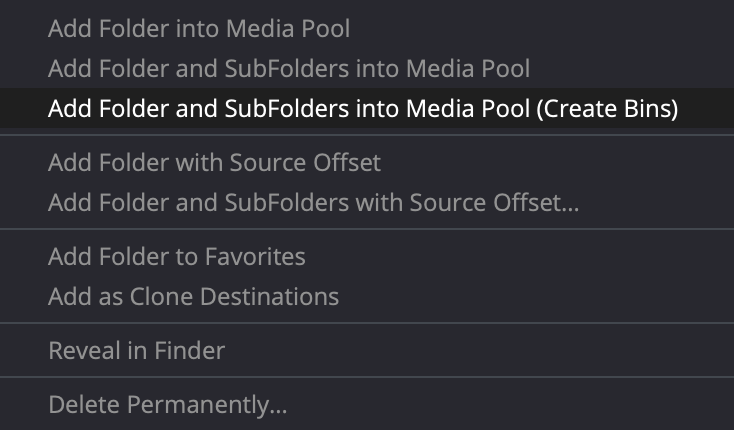
Task: Select Add Folder with Source Offset
Action: [214, 162]
